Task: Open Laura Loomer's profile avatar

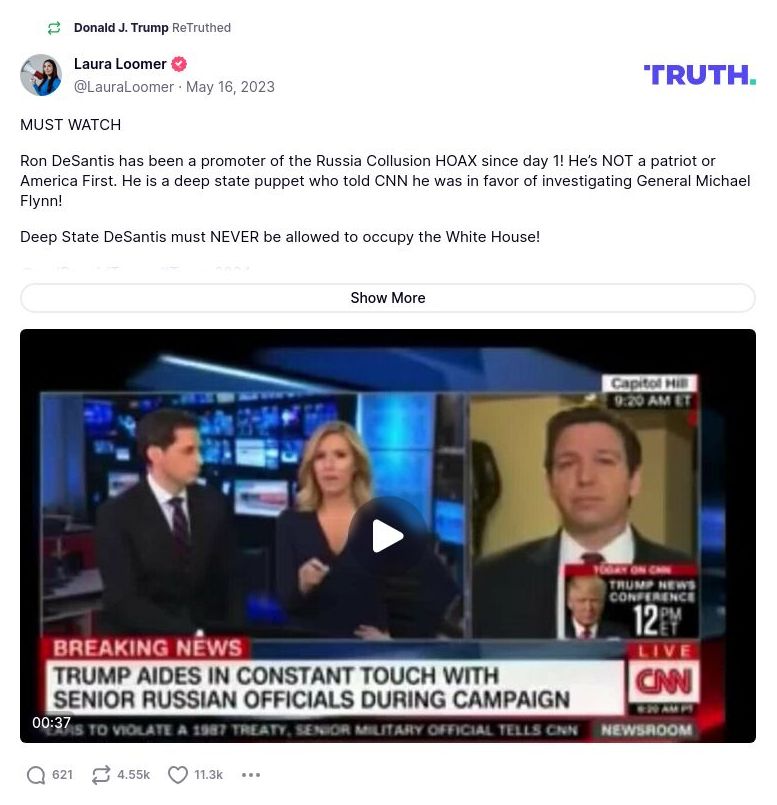Action: pyautogui.click(x=41, y=75)
